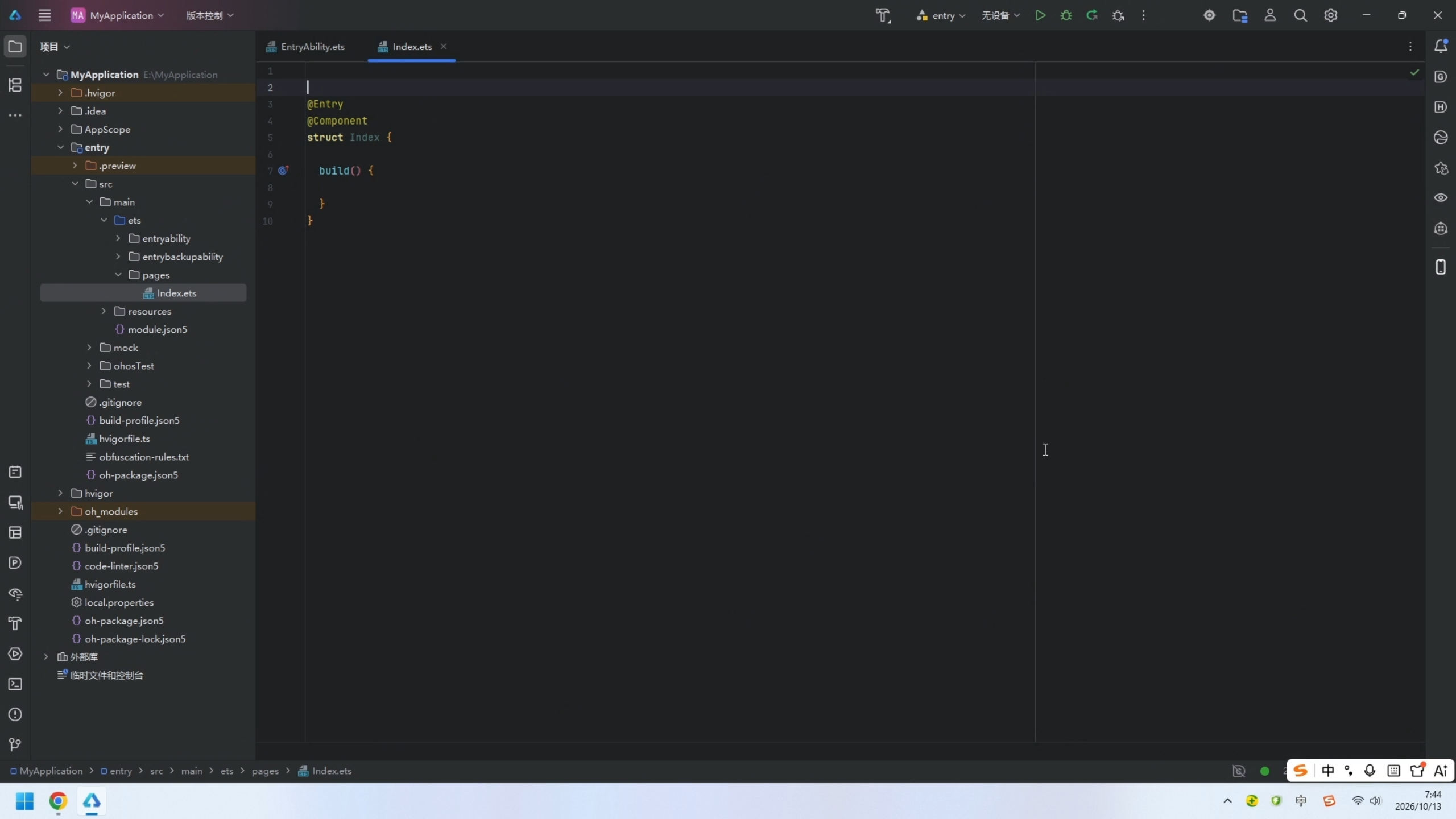This screenshot has width=1456, height=819.
Task: Click the Run entry play button
Action: click(1040, 15)
